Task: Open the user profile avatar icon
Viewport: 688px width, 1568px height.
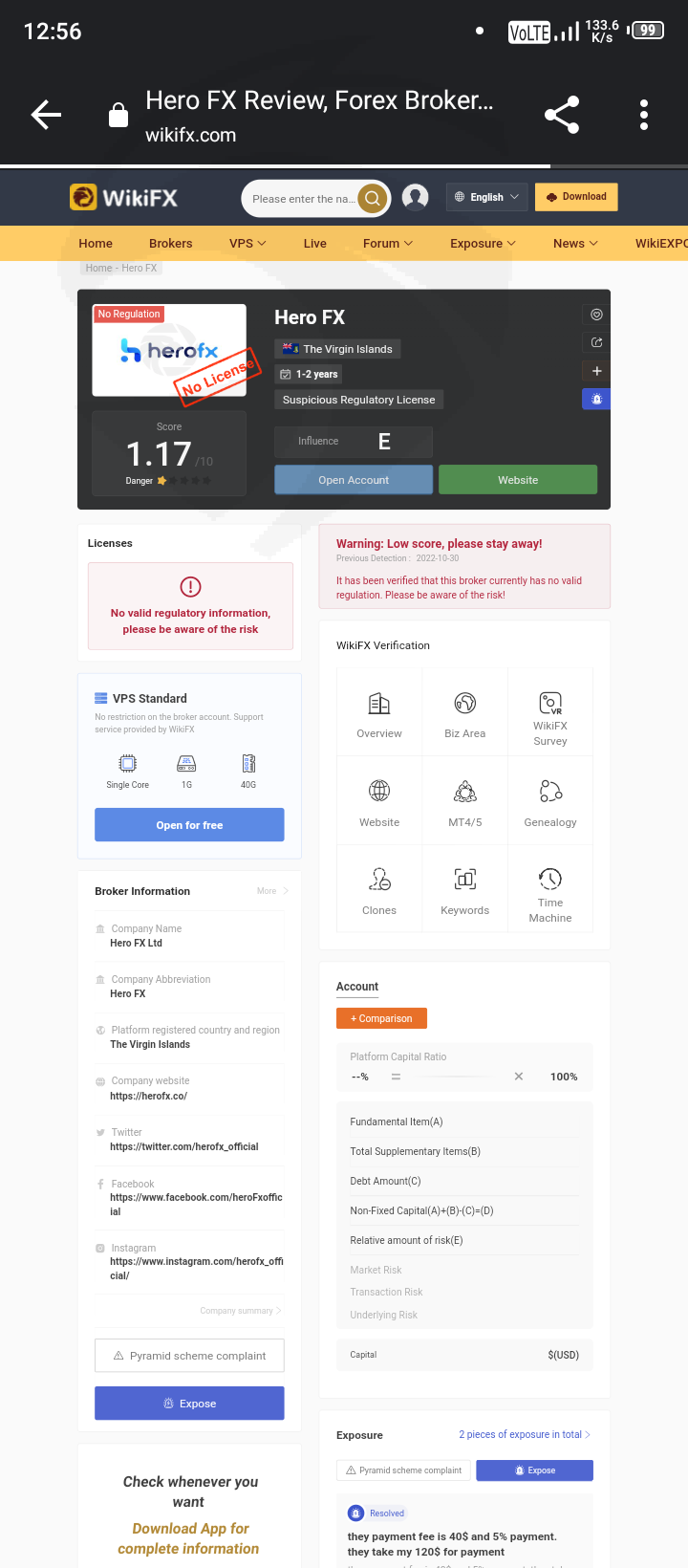Action: (x=415, y=198)
